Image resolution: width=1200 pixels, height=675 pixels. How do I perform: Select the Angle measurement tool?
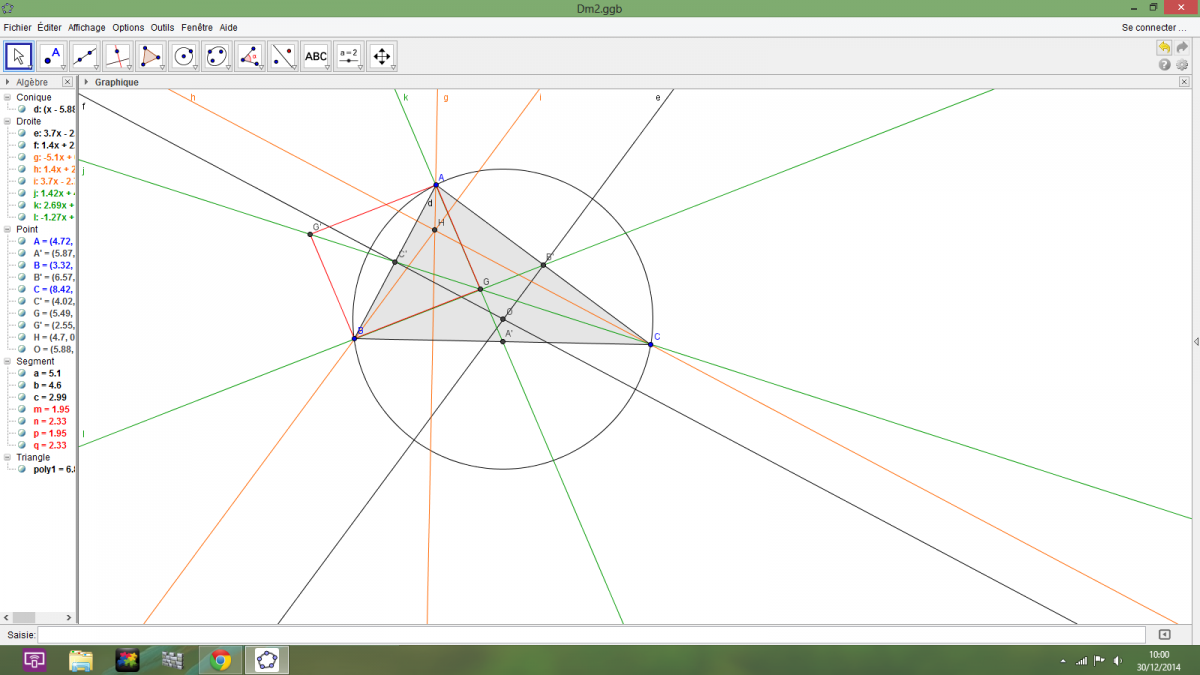pyautogui.click(x=250, y=56)
